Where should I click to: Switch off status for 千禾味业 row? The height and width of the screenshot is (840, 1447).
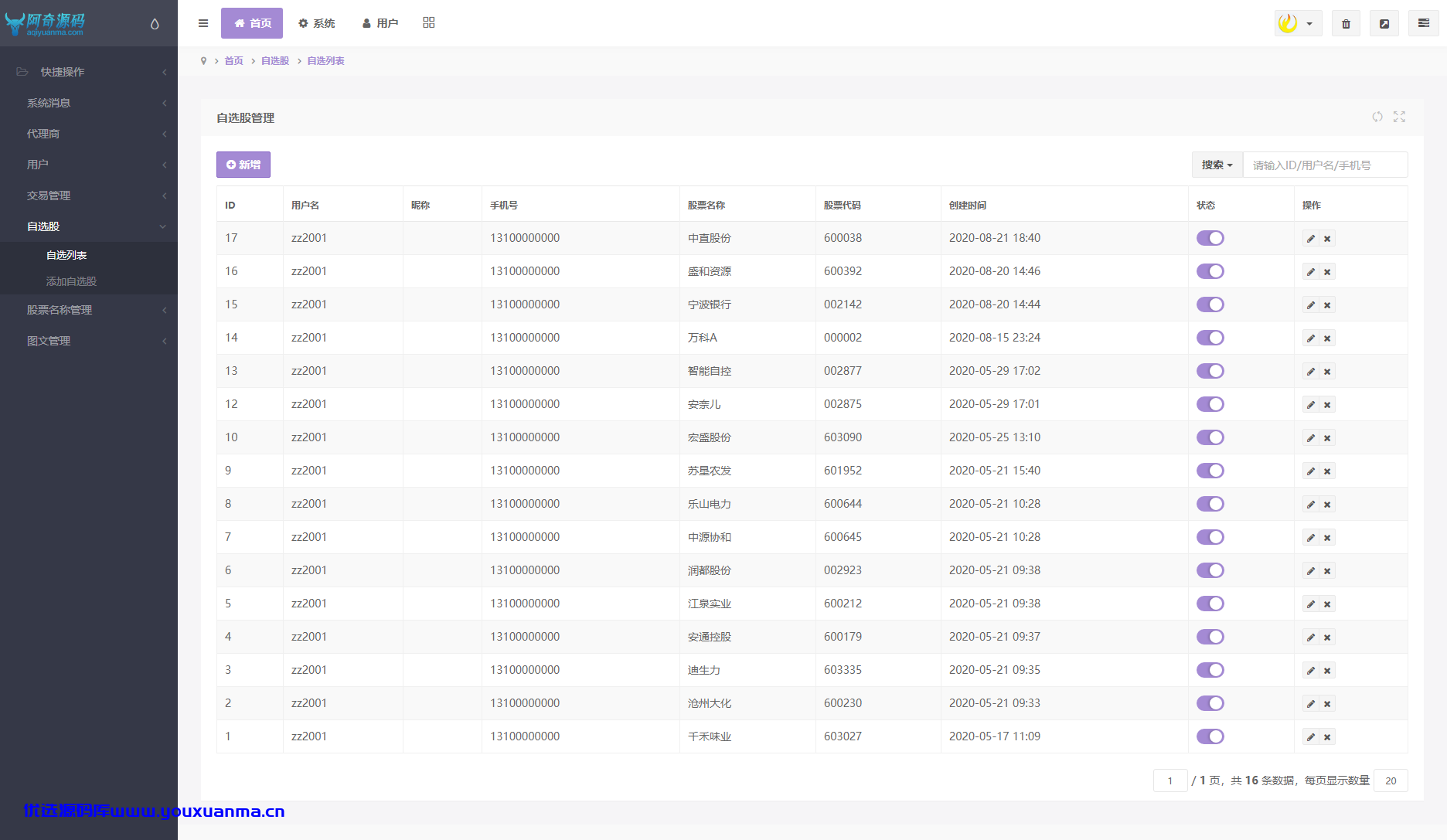(x=1210, y=736)
